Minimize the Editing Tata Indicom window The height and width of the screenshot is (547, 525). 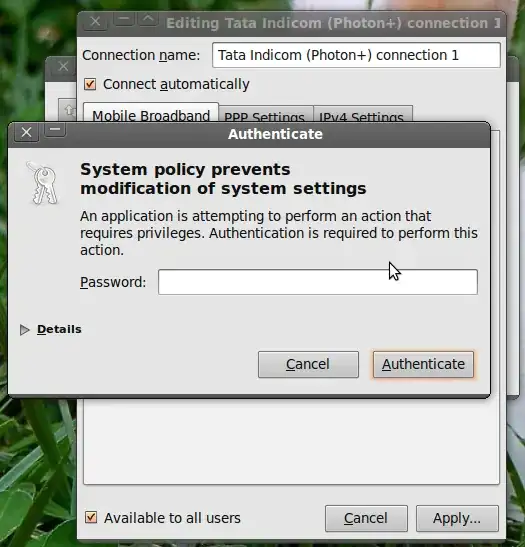click(124, 19)
